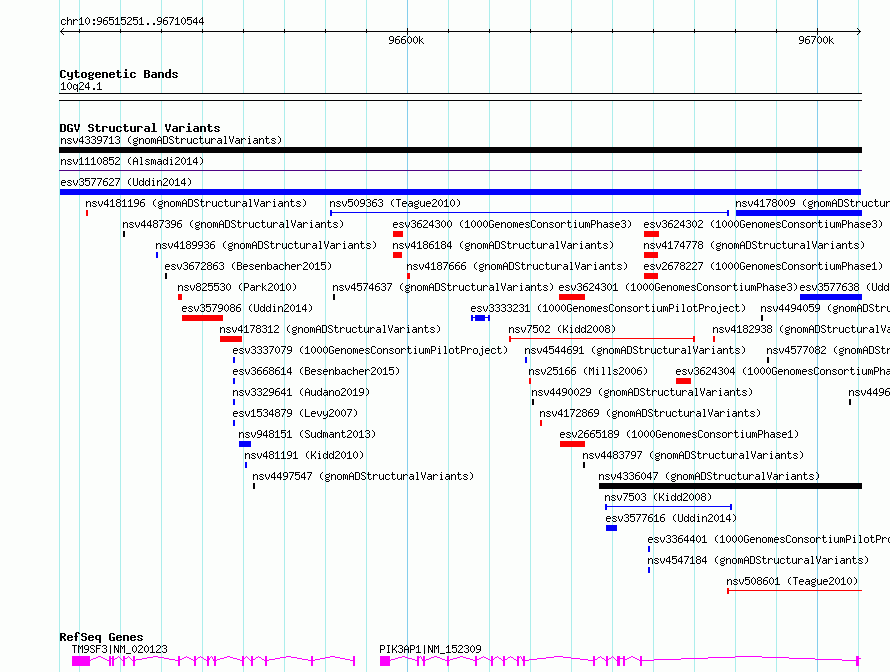This screenshot has width=890, height=672.
Task: Click the nsv4339713 gnomAD variant label
Action: click(x=171, y=140)
